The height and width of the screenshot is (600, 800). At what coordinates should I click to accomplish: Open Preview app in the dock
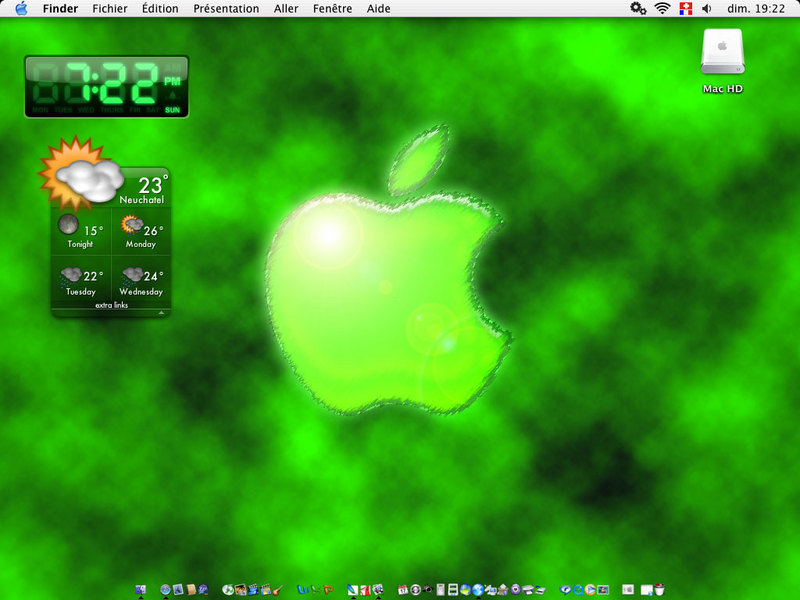coord(378,590)
